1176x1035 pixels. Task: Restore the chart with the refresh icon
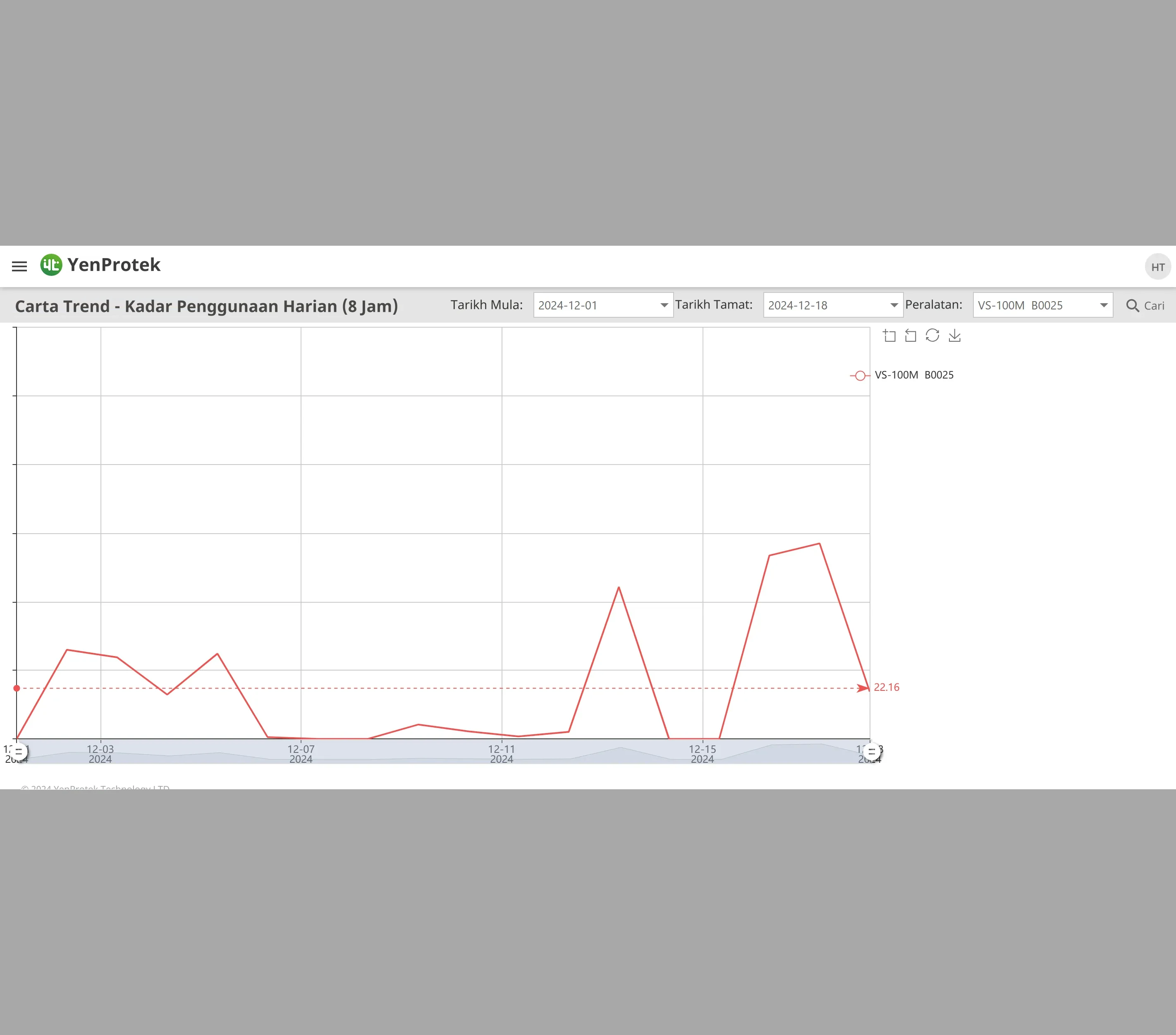[x=932, y=335]
